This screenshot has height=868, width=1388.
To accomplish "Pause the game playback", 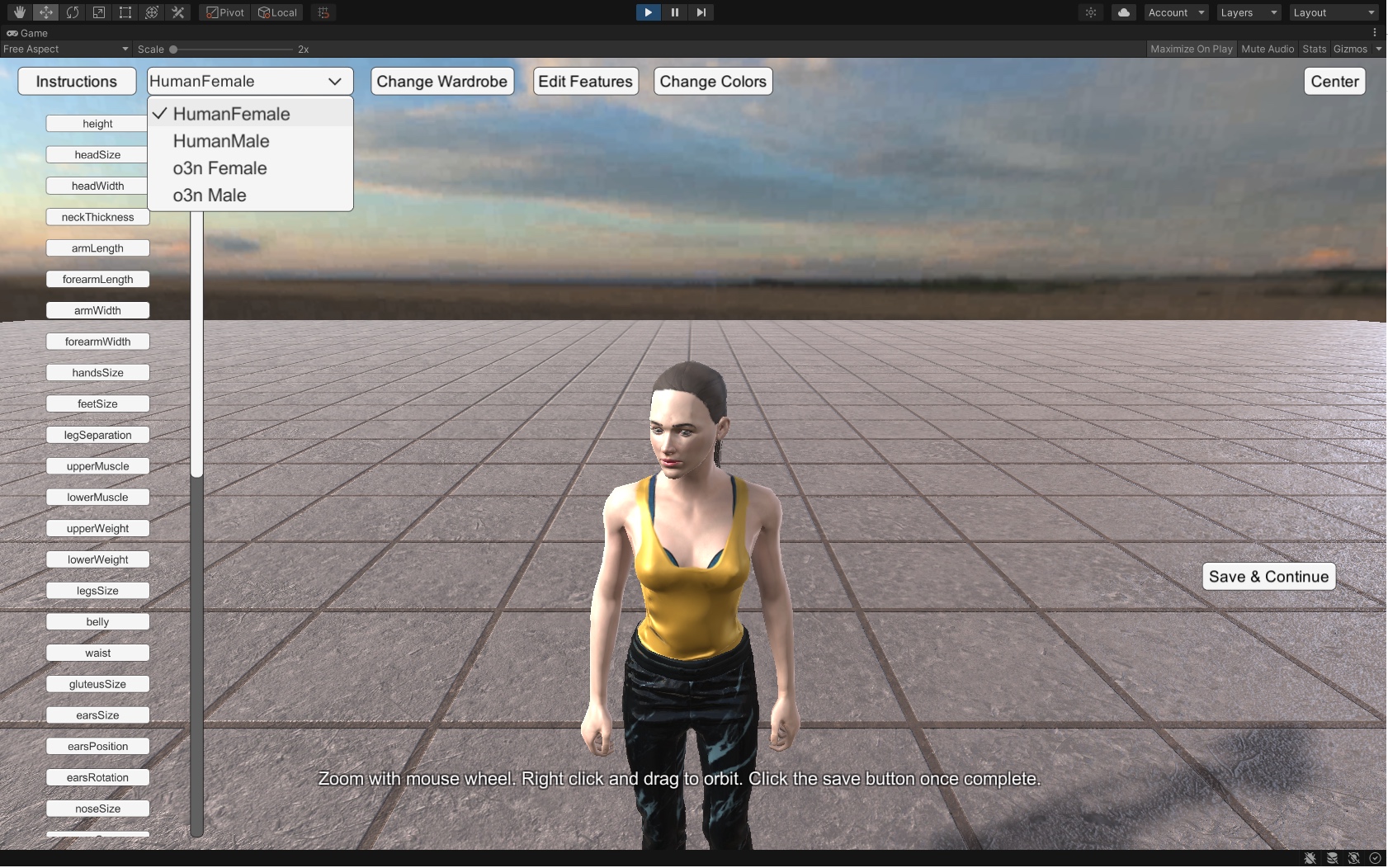I will [675, 12].
